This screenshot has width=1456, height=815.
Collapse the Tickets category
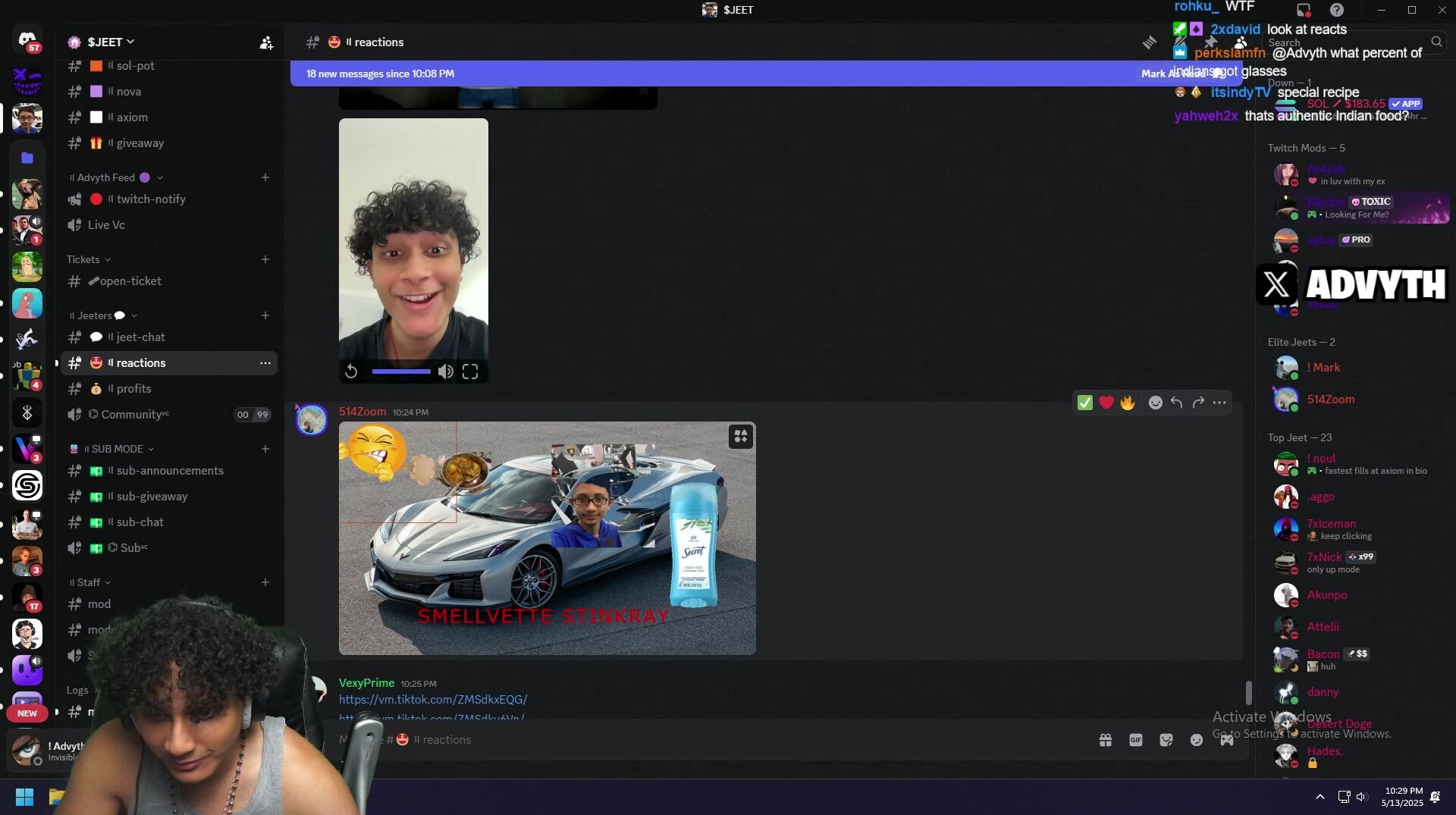[x=89, y=259]
